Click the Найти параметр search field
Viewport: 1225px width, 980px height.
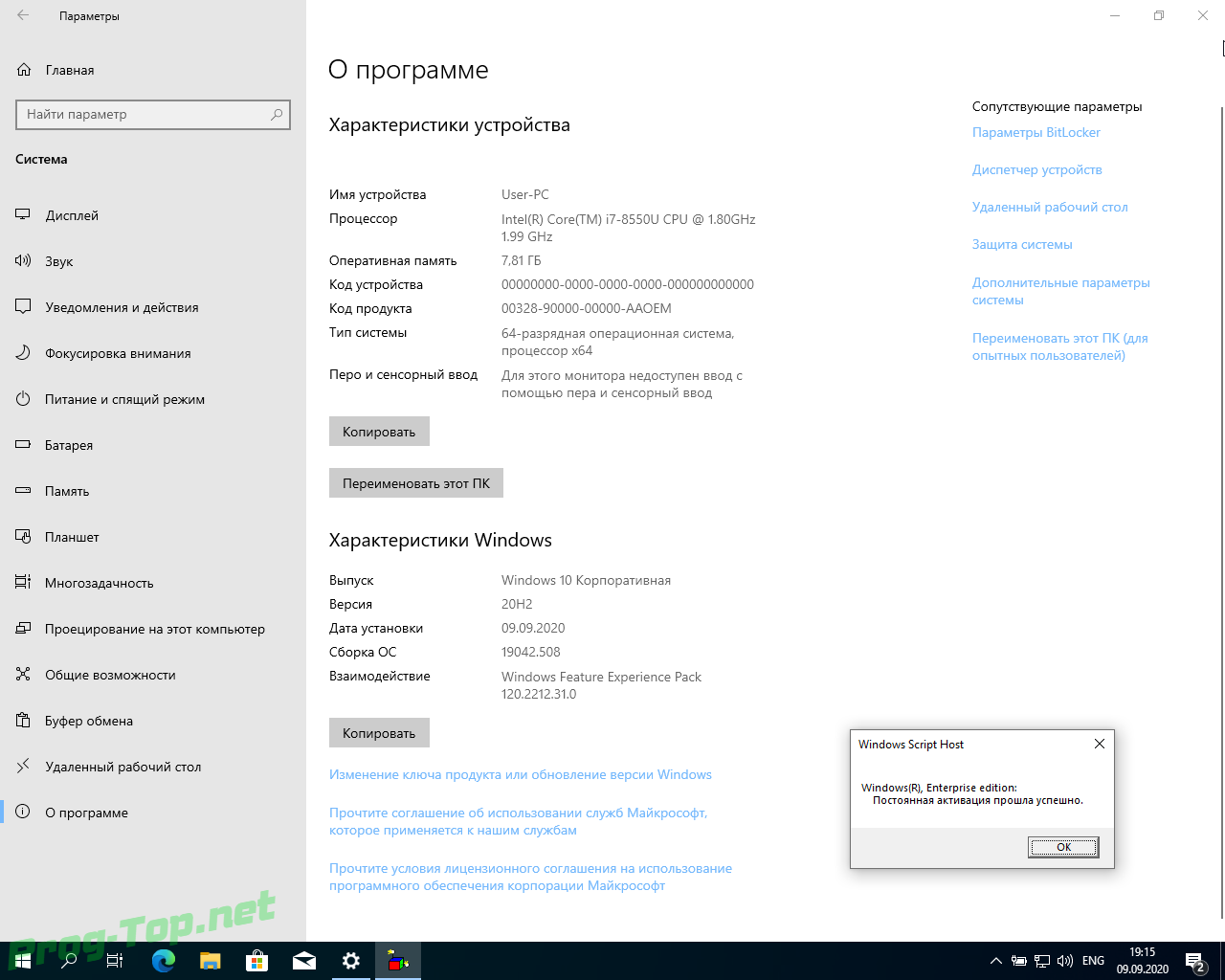153,114
